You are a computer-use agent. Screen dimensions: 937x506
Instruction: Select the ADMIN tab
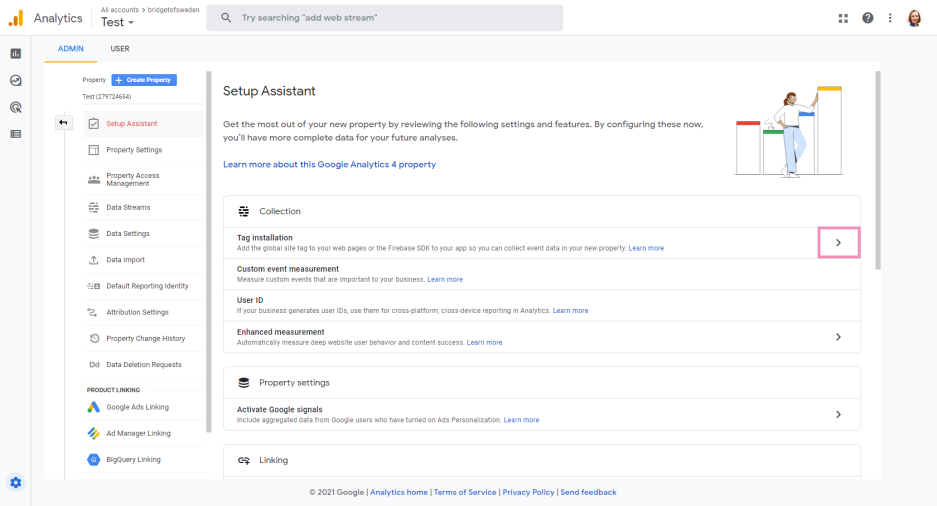tap(71, 49)
